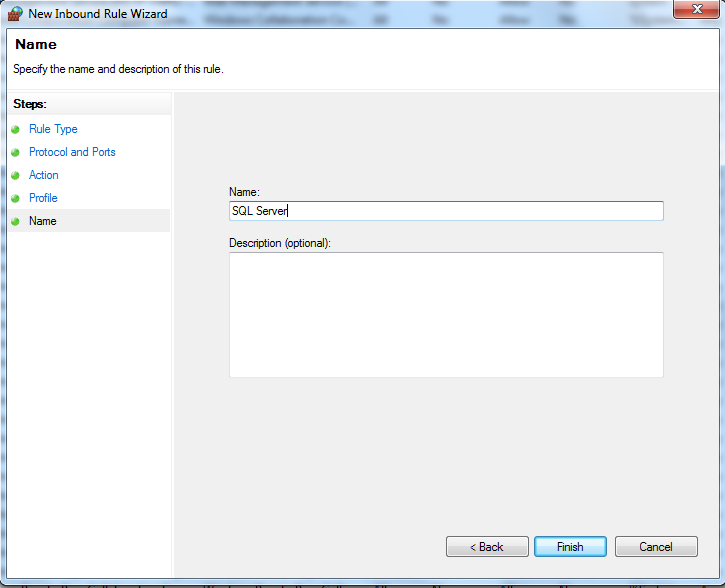725x588 pixels.
Task: Open the Protocol and Ports step
Action: click(72, 152)
